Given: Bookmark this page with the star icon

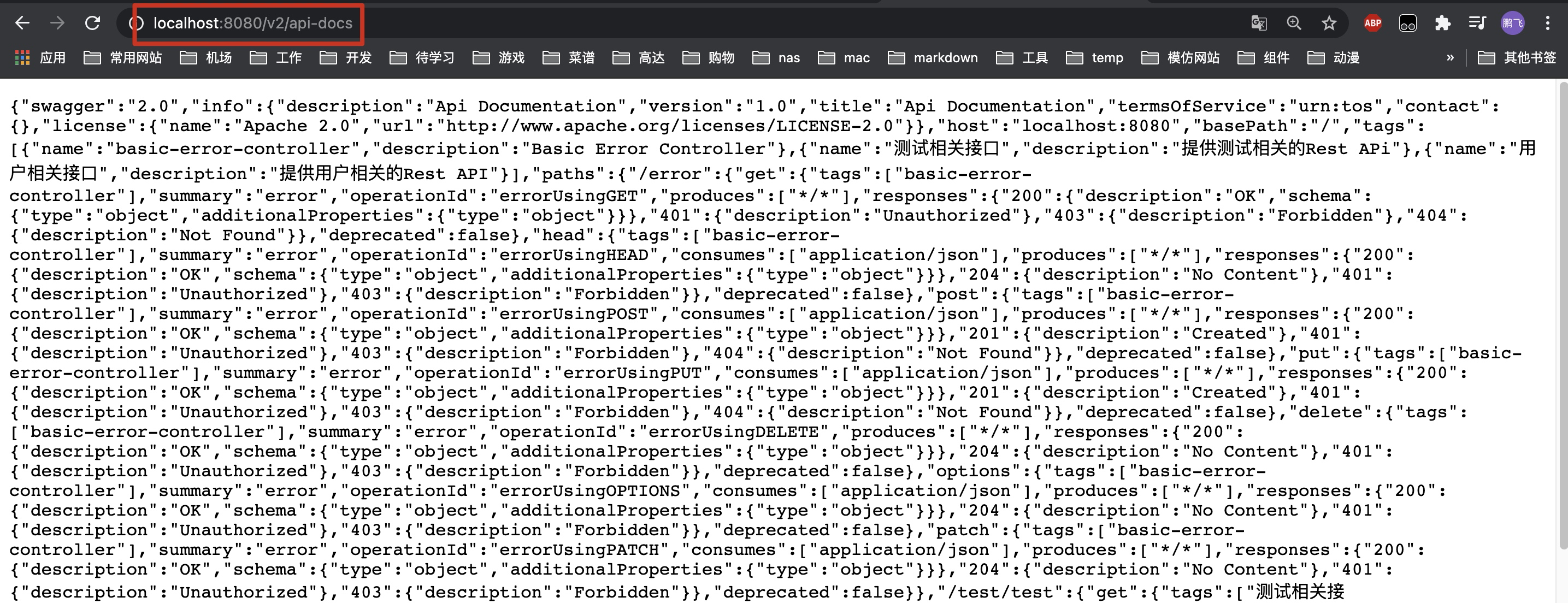Looking at the screenshot, I should 1329,23.
